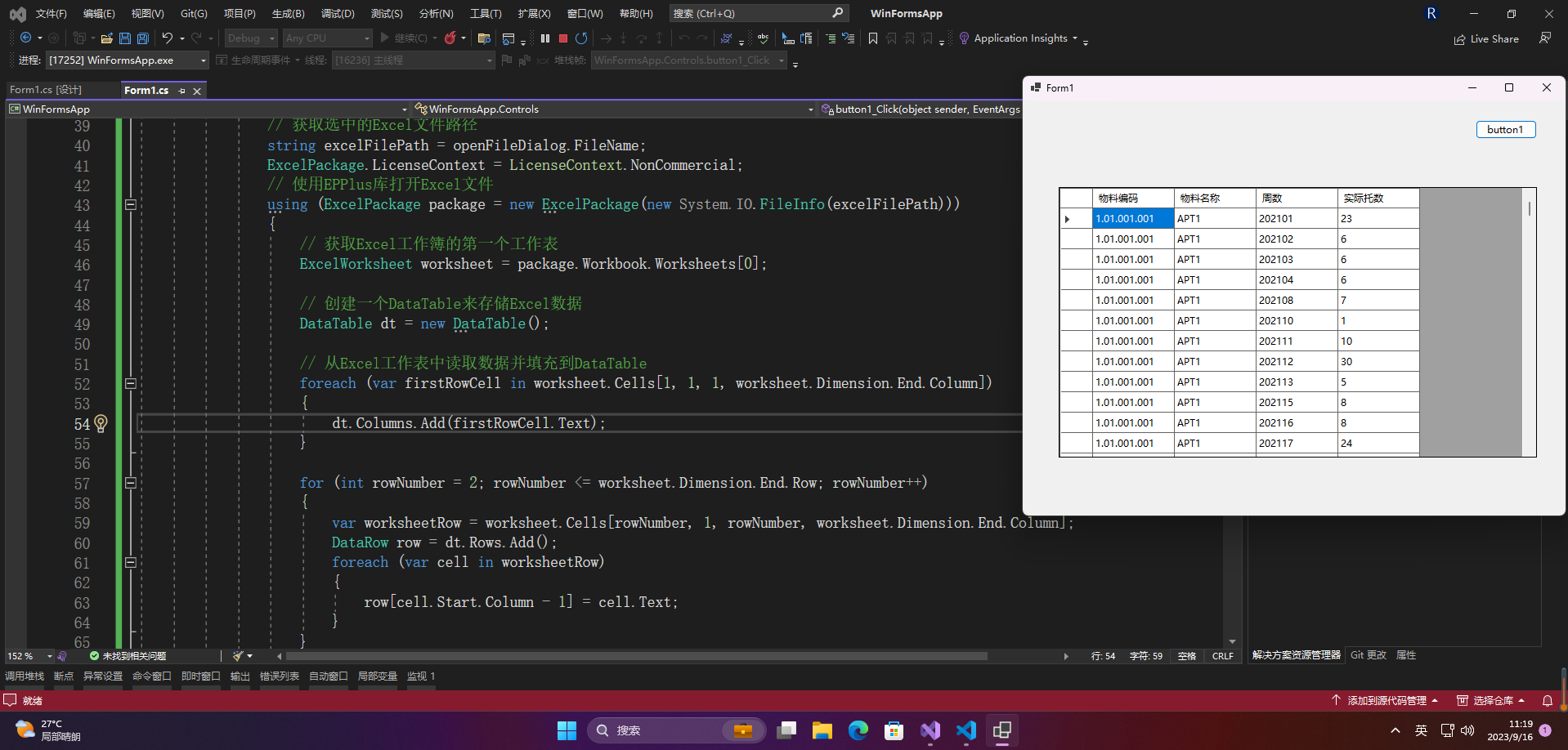Click the Application Insights lightbulb icon
The height and width of the screenshot is (750, 1568).
pyautogui.click(x=964, y=38)
